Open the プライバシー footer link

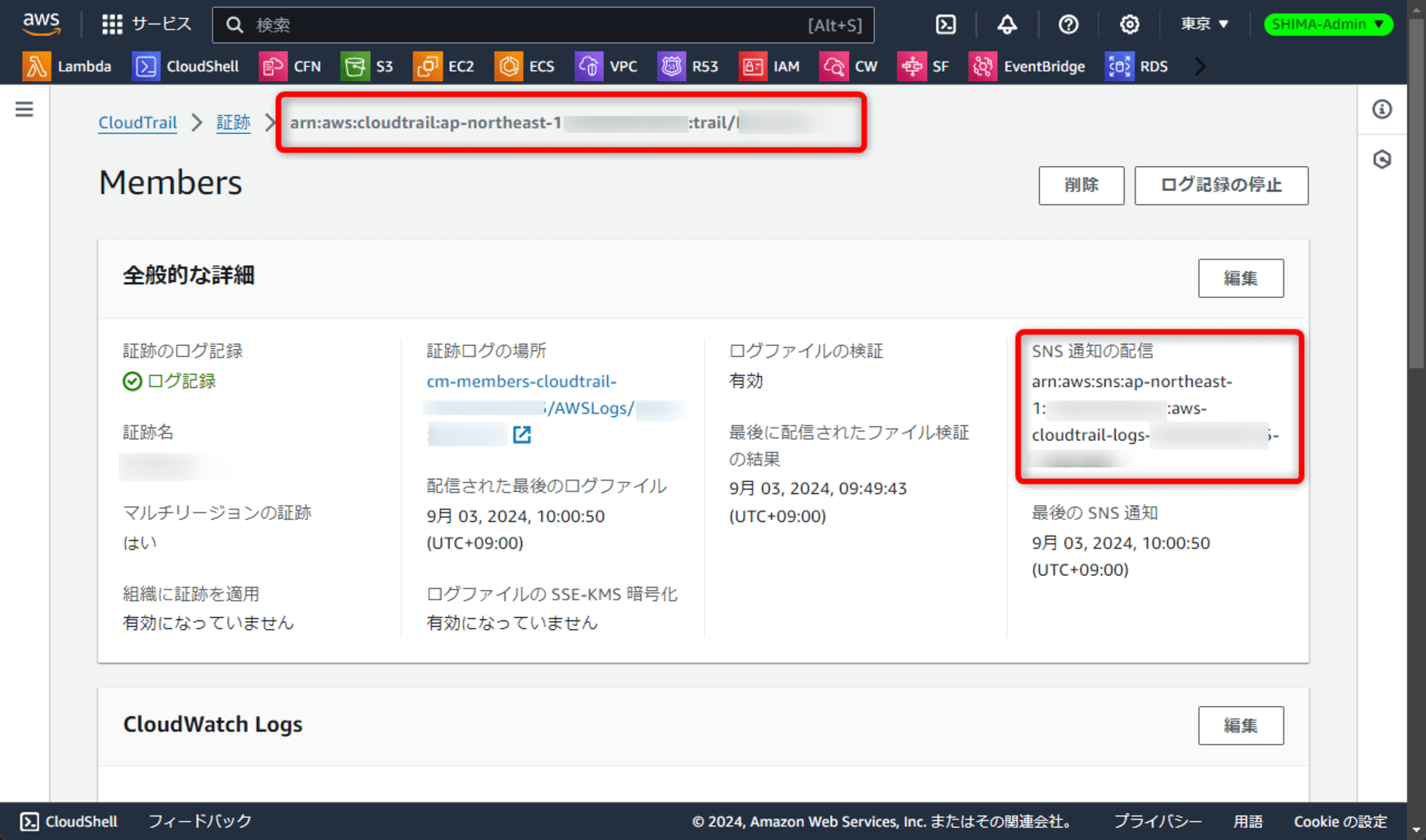click(x=1158, y=821)
